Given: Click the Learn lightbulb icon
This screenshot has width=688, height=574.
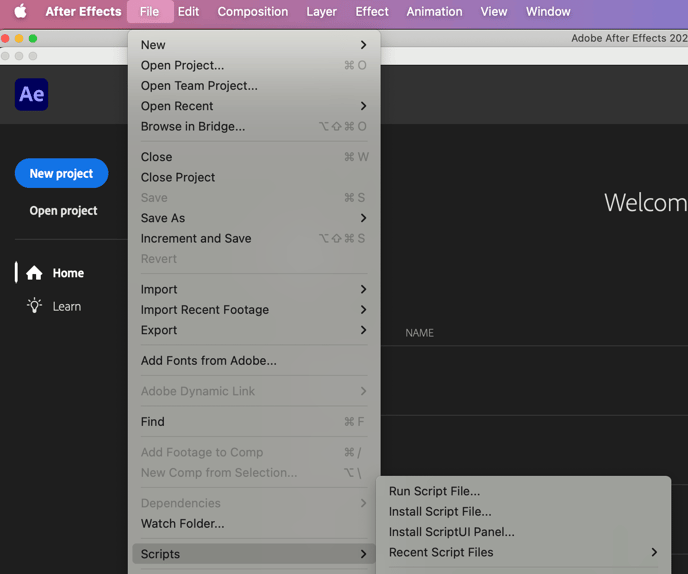Looking at the screenshot, I should coord(34,305).
